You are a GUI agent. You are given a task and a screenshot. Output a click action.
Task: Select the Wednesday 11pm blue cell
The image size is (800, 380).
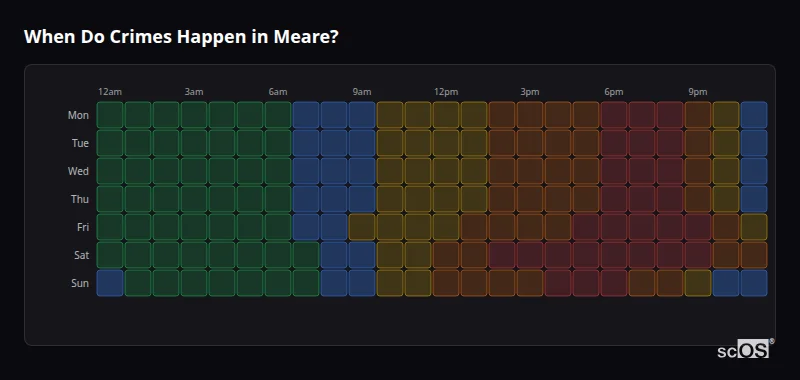(x=754, y=171)
